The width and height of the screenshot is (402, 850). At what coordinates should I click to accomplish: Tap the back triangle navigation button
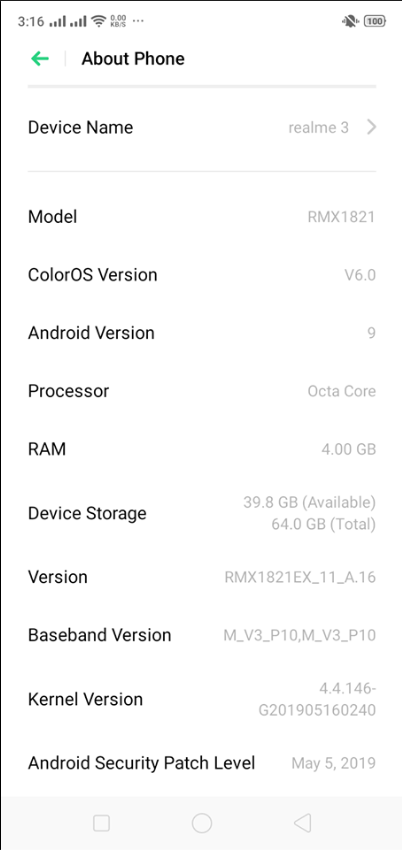(x=302, y=823)
